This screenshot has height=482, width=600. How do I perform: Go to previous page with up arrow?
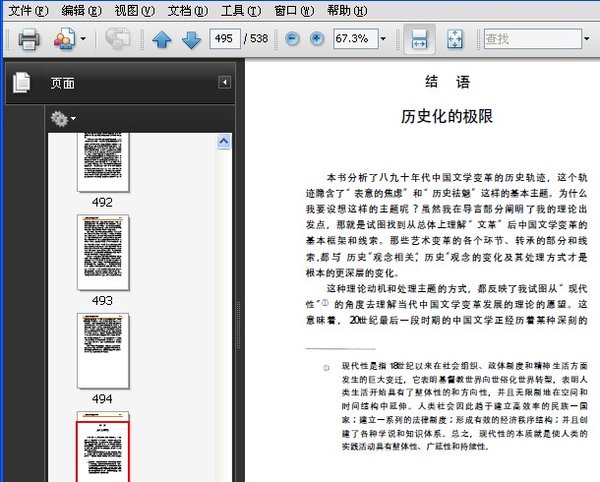pyautogui.click(x=162, y=40)
